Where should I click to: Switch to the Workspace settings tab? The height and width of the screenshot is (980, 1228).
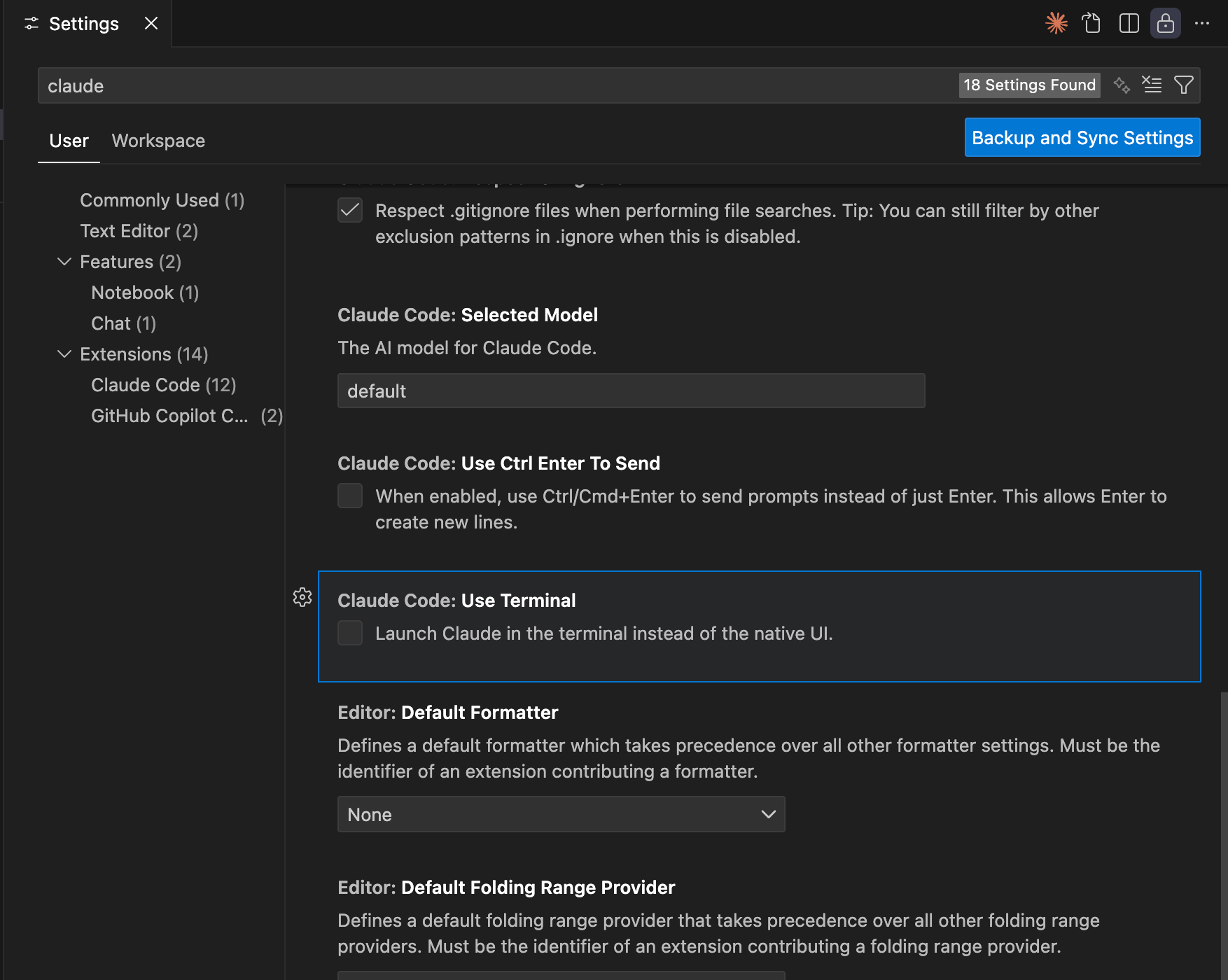tap(158, 141)
